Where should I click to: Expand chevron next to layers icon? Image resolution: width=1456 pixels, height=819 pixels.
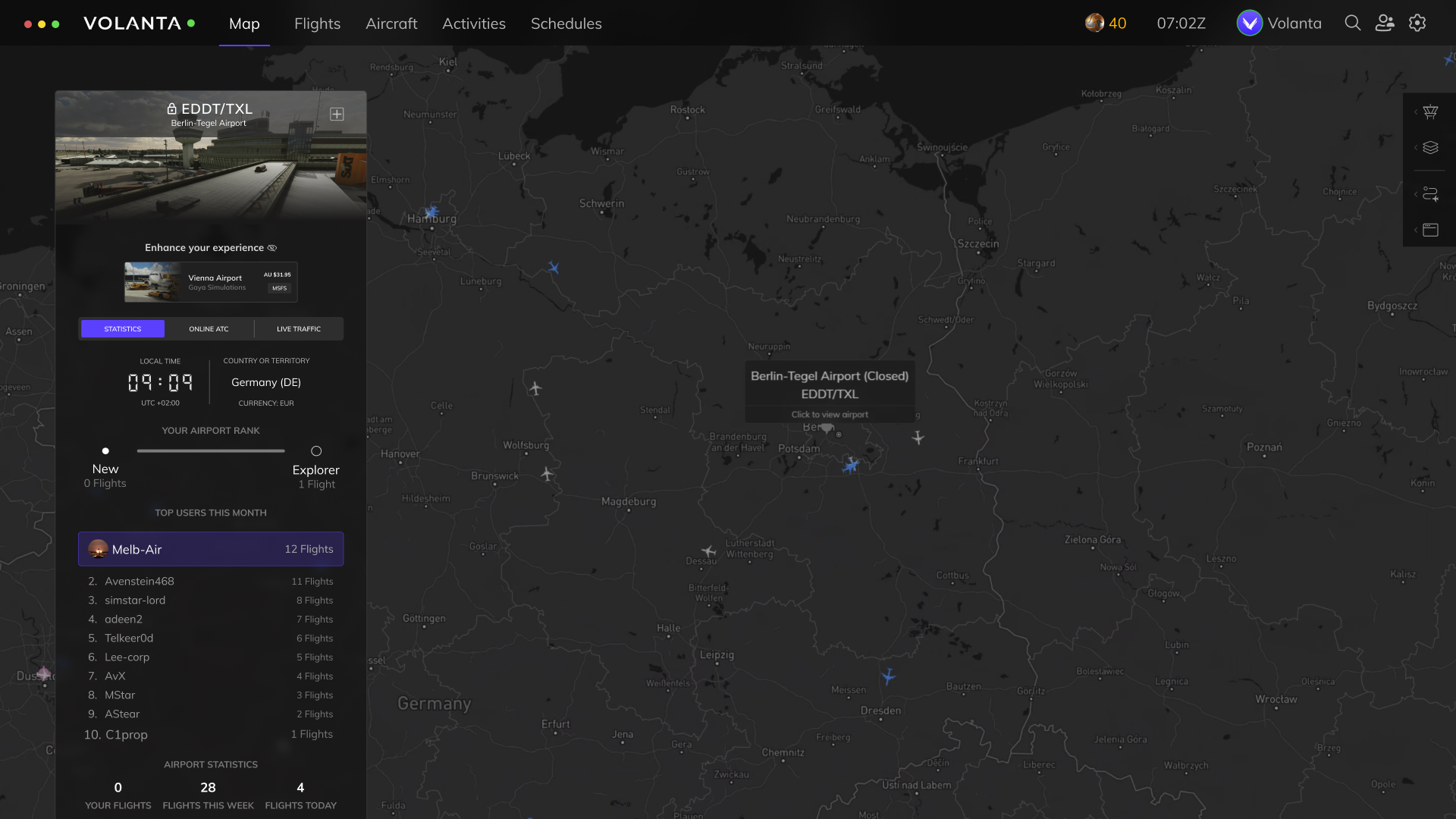(1415, 148)
